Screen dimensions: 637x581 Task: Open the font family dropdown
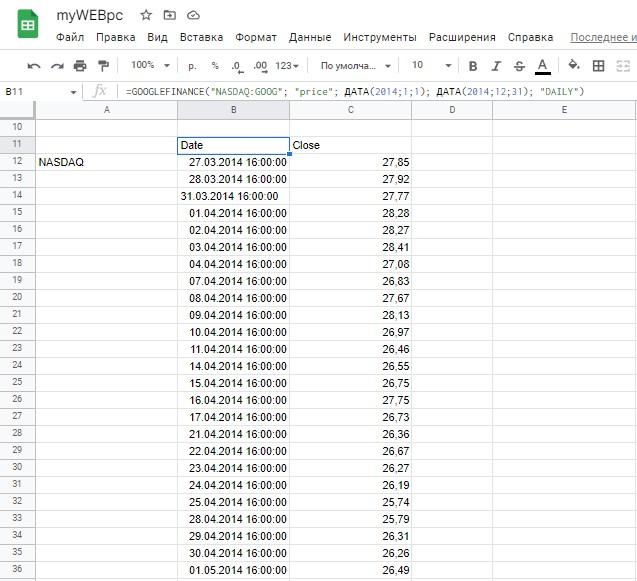pyautogui.click(x=355, y=66)
